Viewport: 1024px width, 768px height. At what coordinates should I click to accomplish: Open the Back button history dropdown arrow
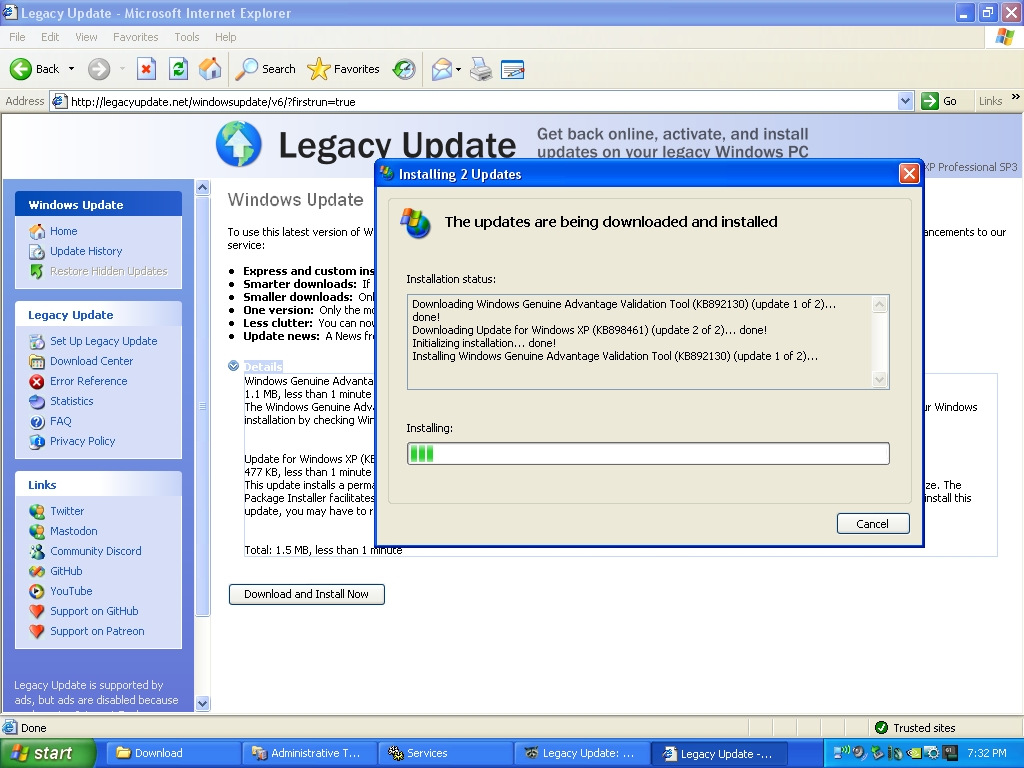(x=71, y=69)
